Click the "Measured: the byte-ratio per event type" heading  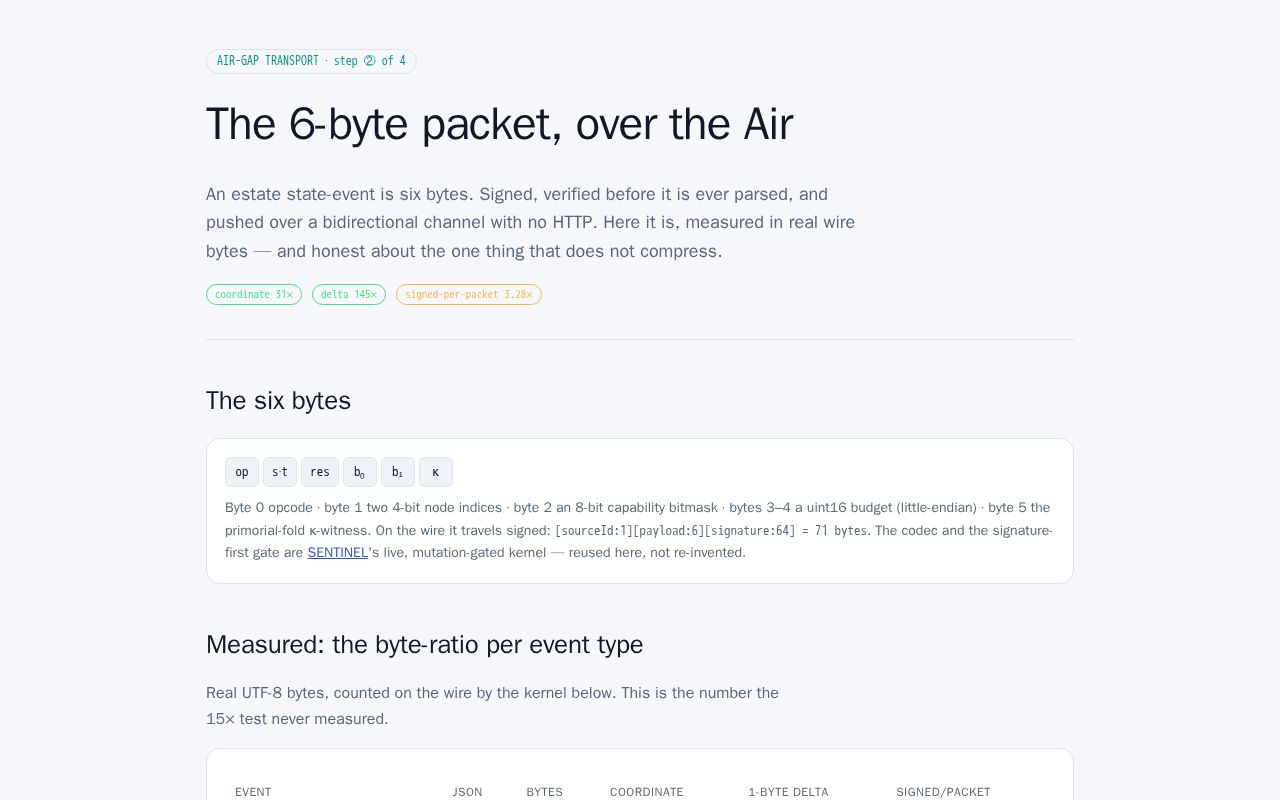[x=424, y=645]
